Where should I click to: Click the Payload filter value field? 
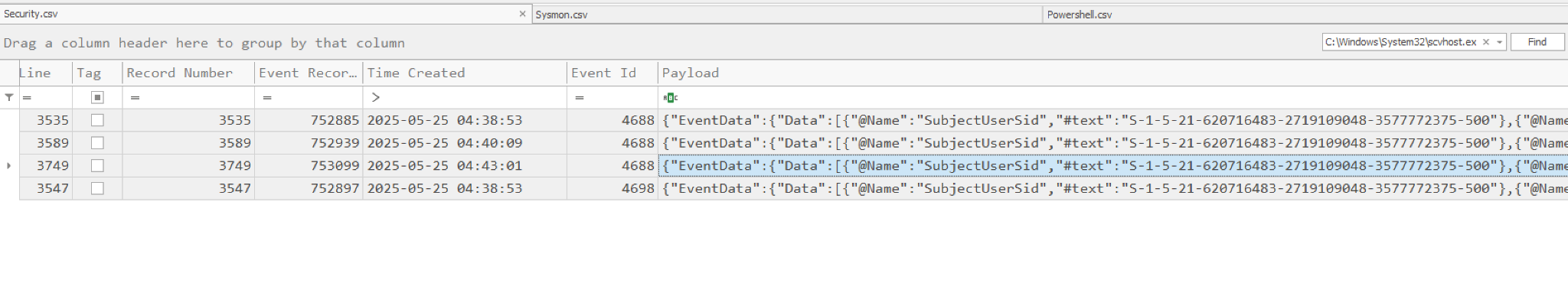click(x=1124, y=97)
